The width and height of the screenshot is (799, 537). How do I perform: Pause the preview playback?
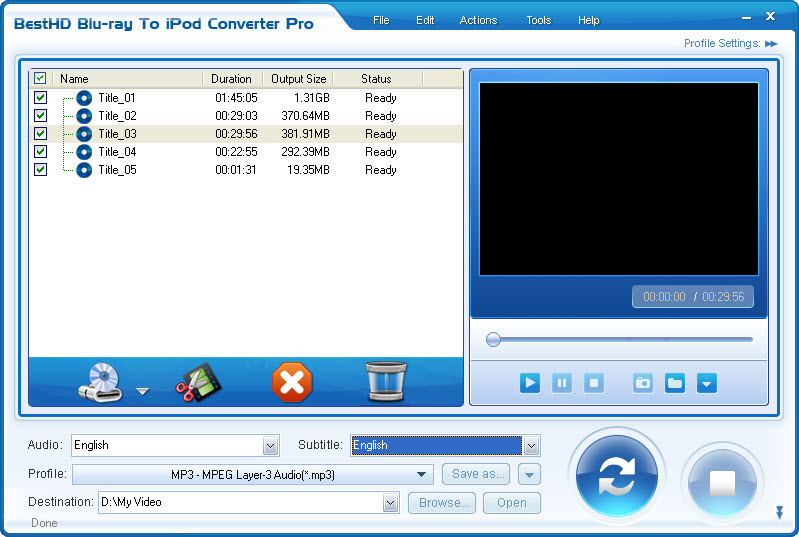tap(562, 383)
